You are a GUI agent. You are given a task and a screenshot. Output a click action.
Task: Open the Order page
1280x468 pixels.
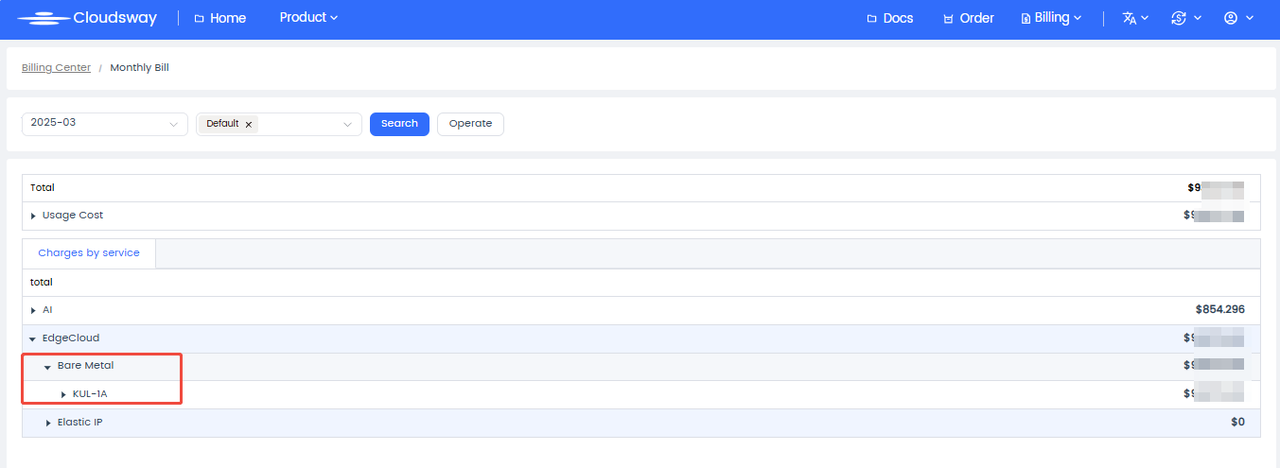pos(968,18)
